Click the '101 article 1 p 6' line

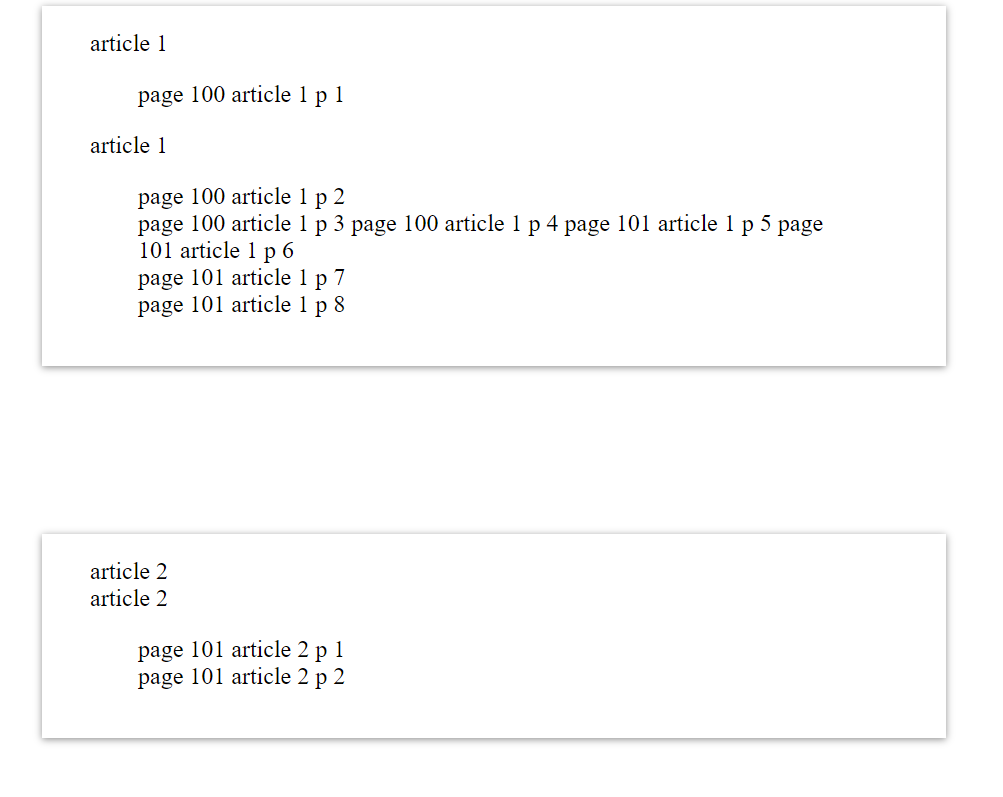click(x=216, y=251)
